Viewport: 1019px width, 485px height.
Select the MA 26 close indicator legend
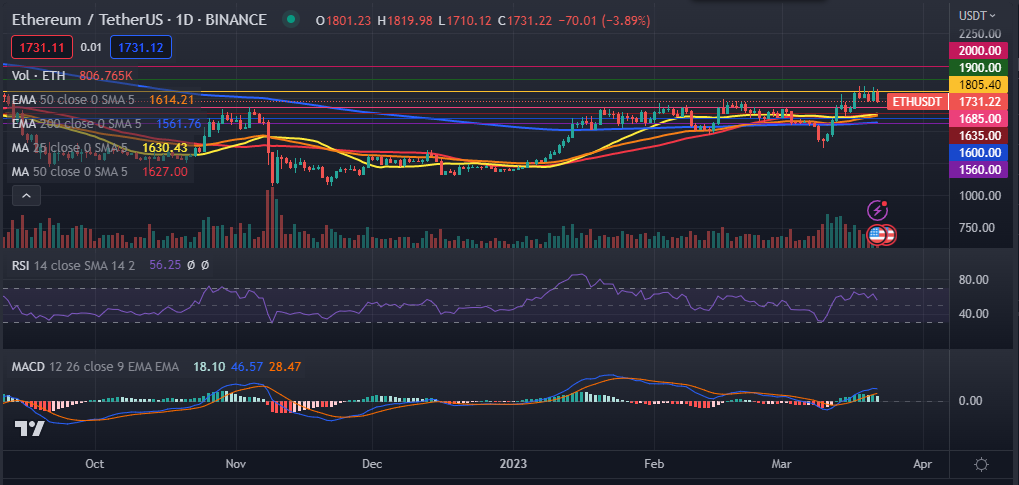(70, 148)
